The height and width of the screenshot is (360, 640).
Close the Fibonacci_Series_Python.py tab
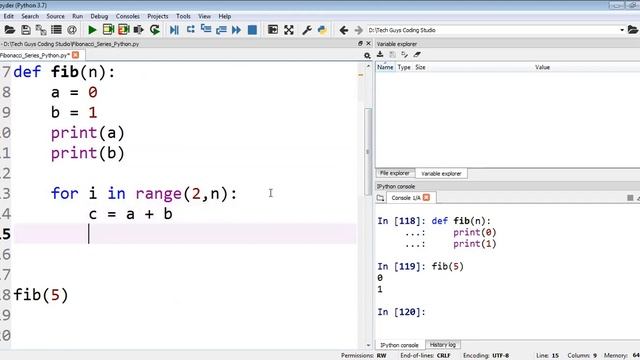(x=76, y=55)
